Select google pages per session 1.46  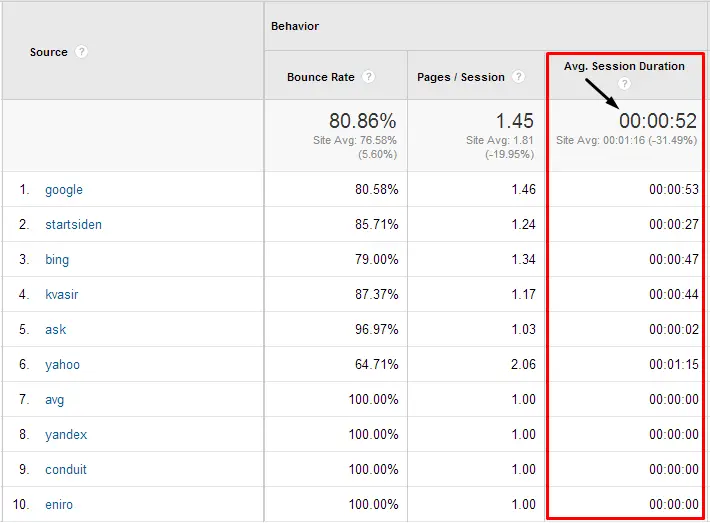523,189
